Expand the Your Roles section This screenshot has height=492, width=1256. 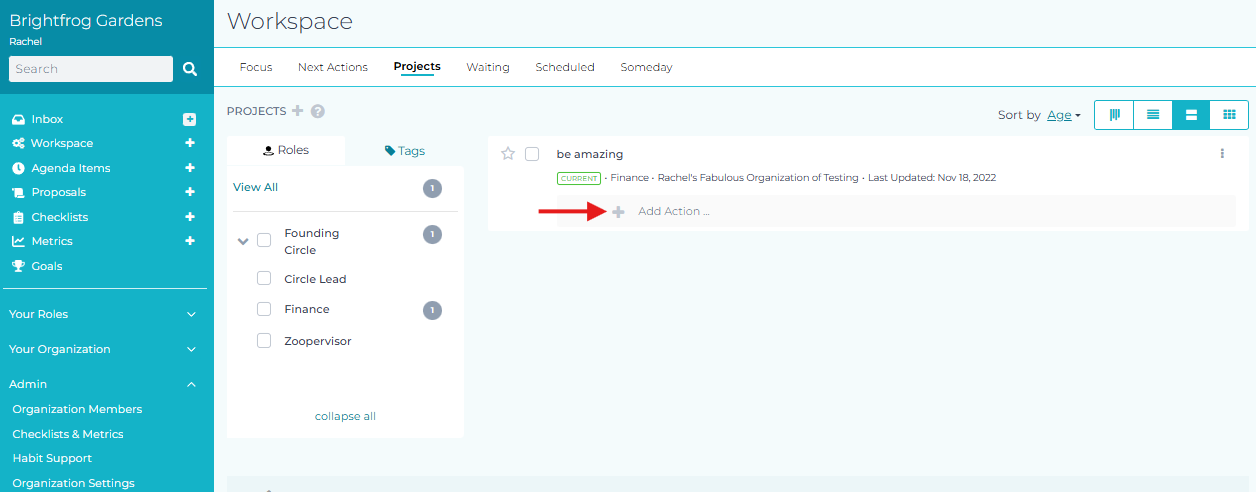[191, 314]
